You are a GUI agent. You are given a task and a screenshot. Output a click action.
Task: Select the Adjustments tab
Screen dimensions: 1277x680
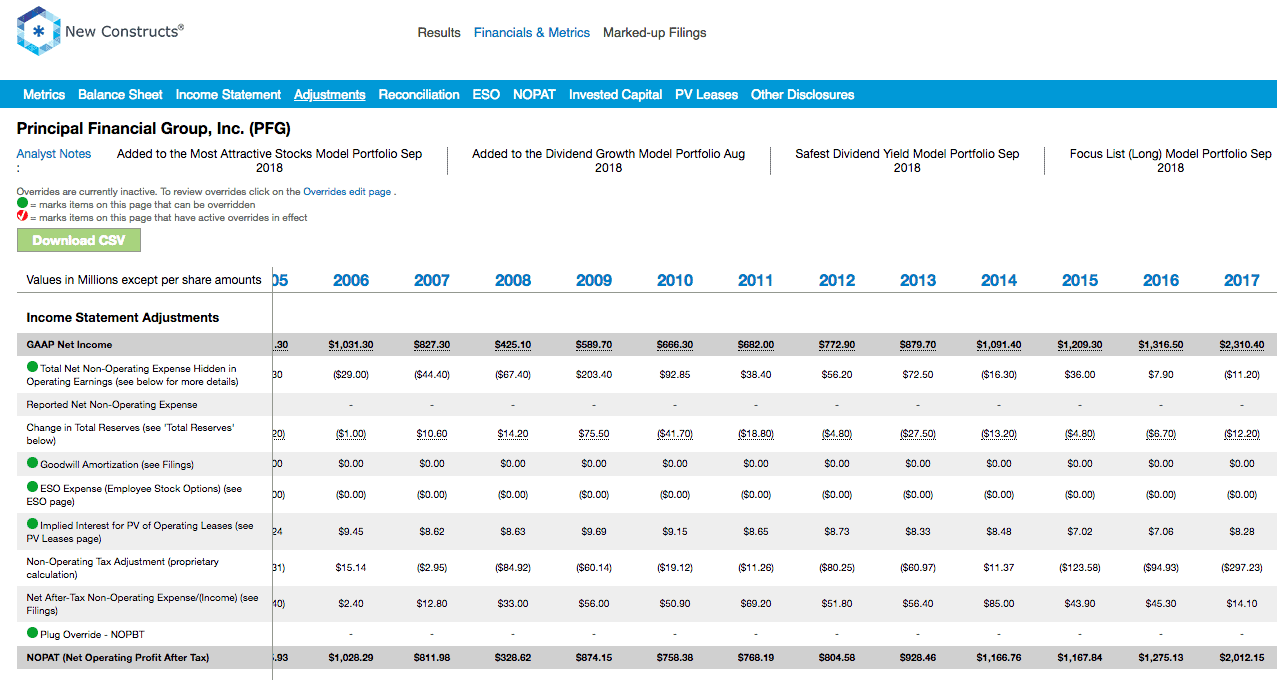coord(329,95)
